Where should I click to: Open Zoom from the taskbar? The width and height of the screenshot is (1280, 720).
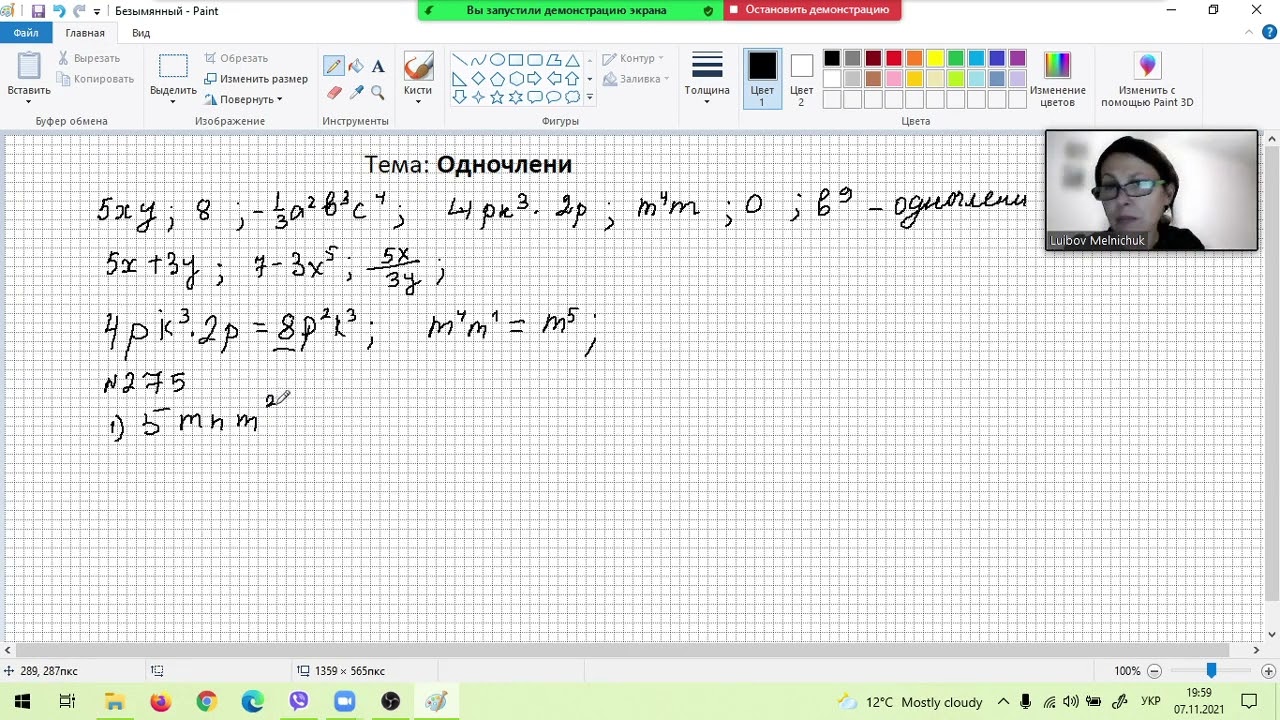pos(344,702)
